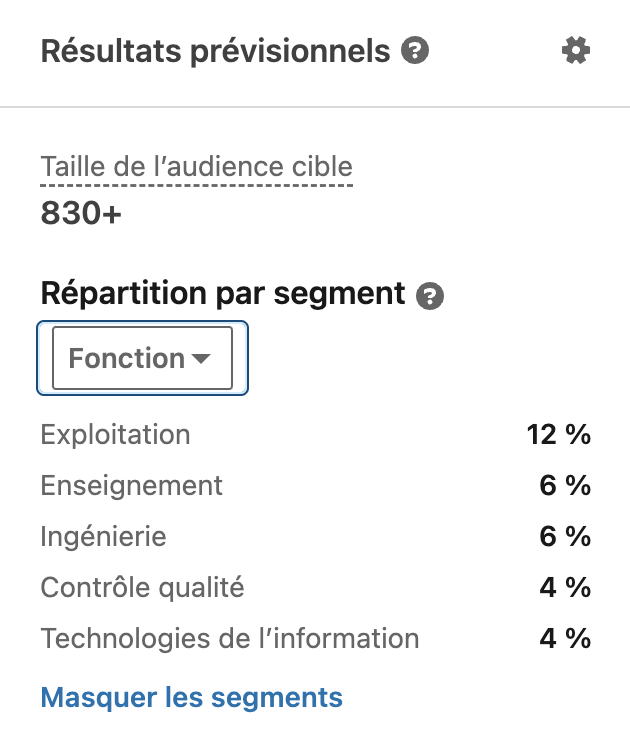This screenshot has height=742, width=630.
Task: Click the Technologies de l'information segment
Action: coord(229,638)
